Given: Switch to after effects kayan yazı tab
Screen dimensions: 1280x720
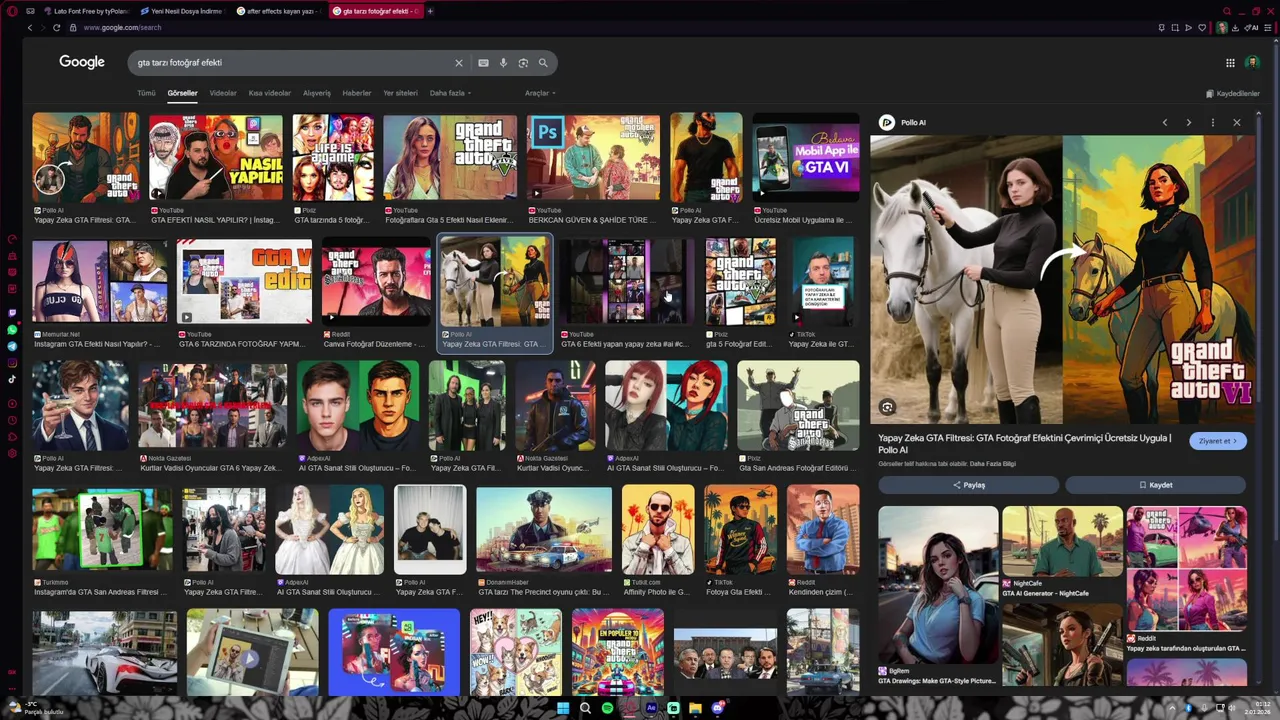Looking at the screenshot, I should (278, 11).
